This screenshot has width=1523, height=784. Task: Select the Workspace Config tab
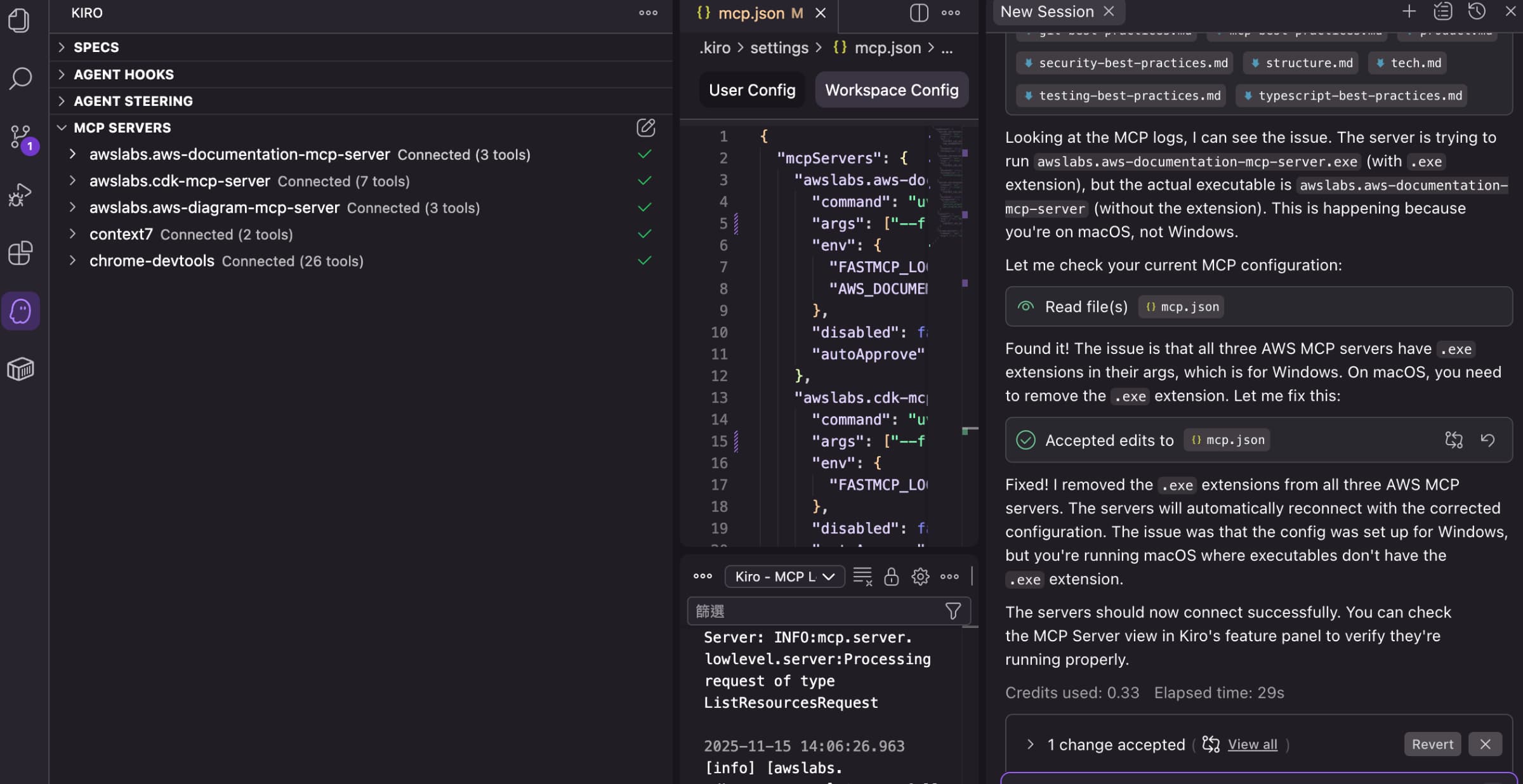(x=891, y=90)
